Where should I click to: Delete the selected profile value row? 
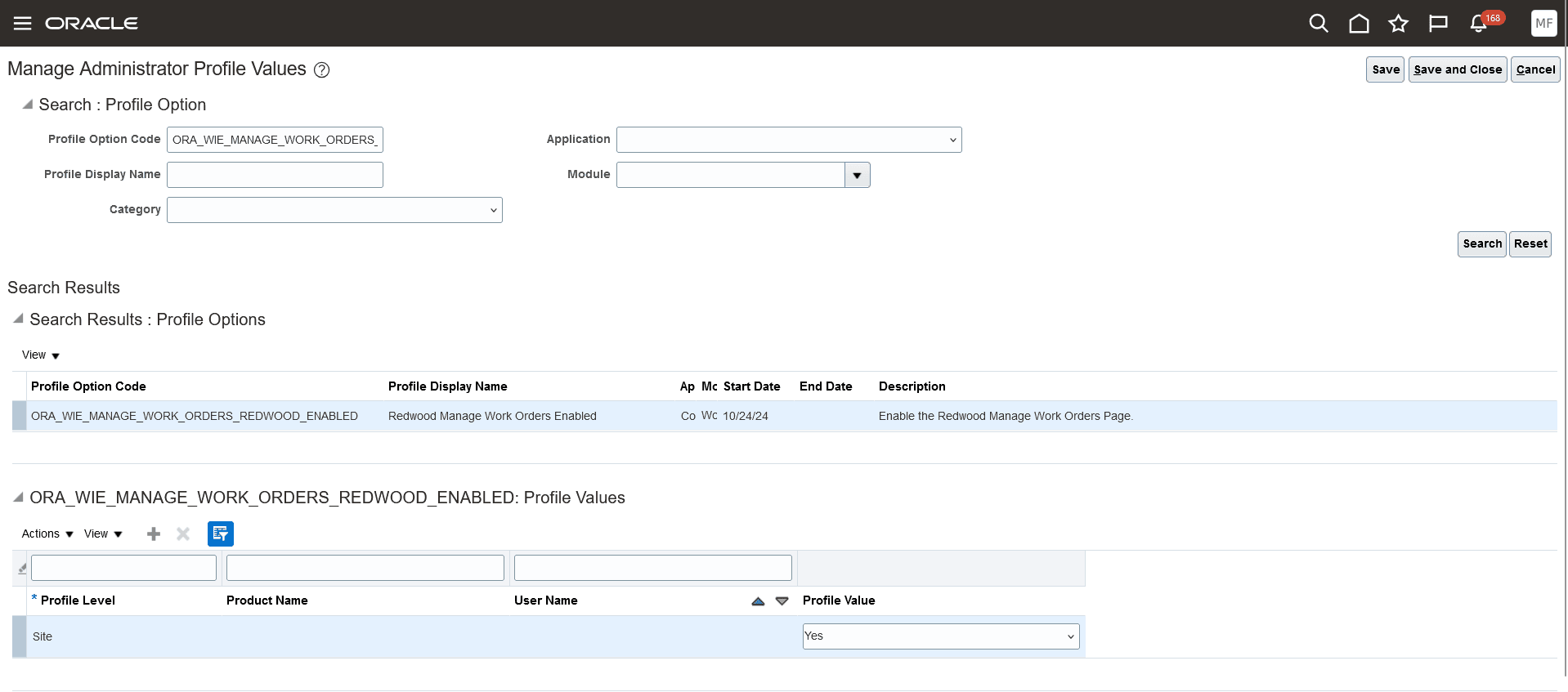tap(183, 534)
